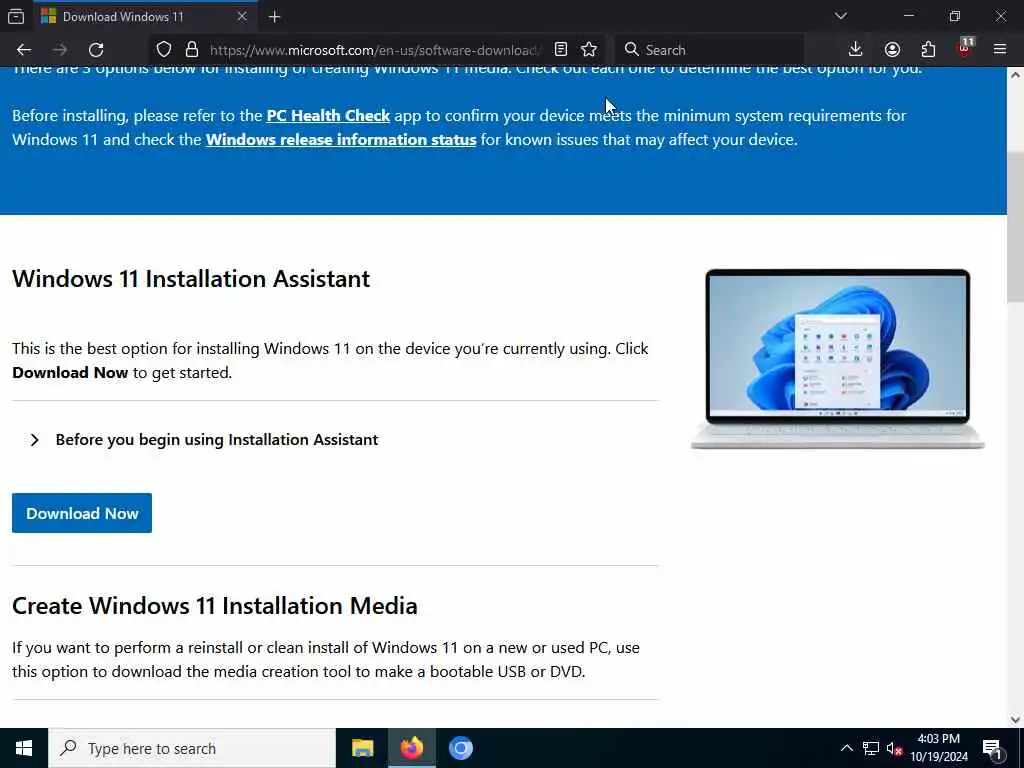Click the Firefox Search box
The image size is (1024, 768).
pyautogui.click(x=709, y=50)
